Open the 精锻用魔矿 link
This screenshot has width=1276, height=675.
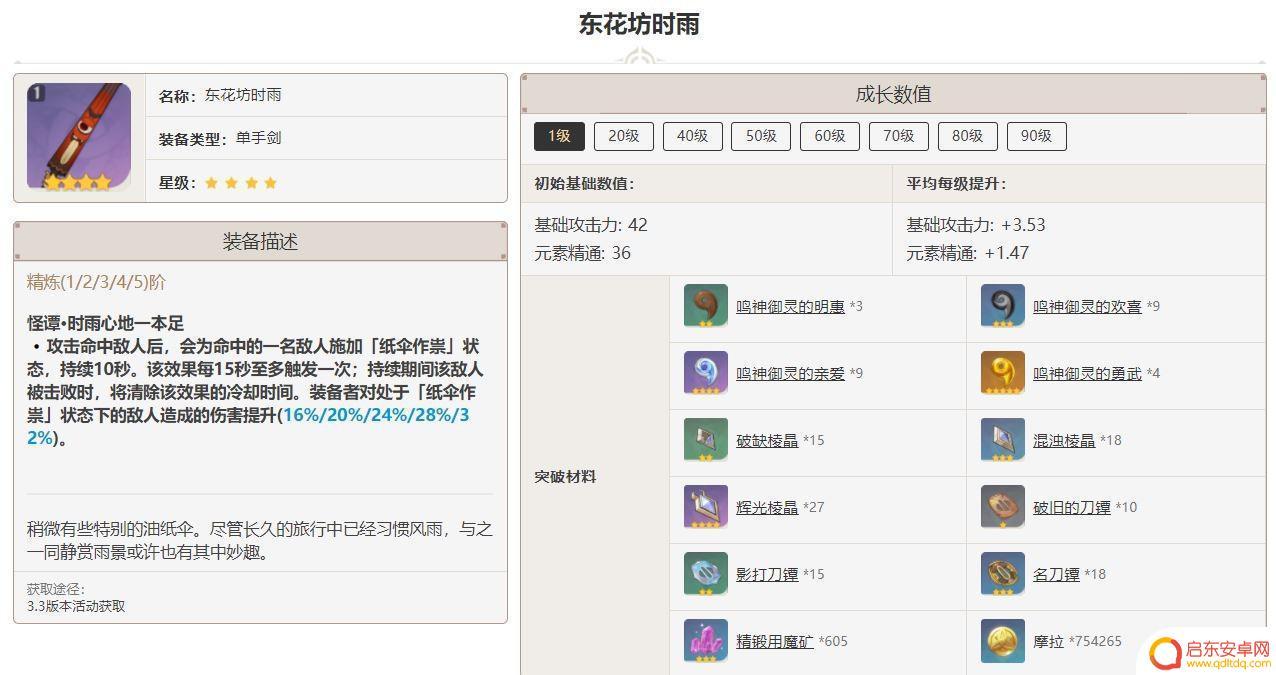pyautogui.click(x=775, y=641)
